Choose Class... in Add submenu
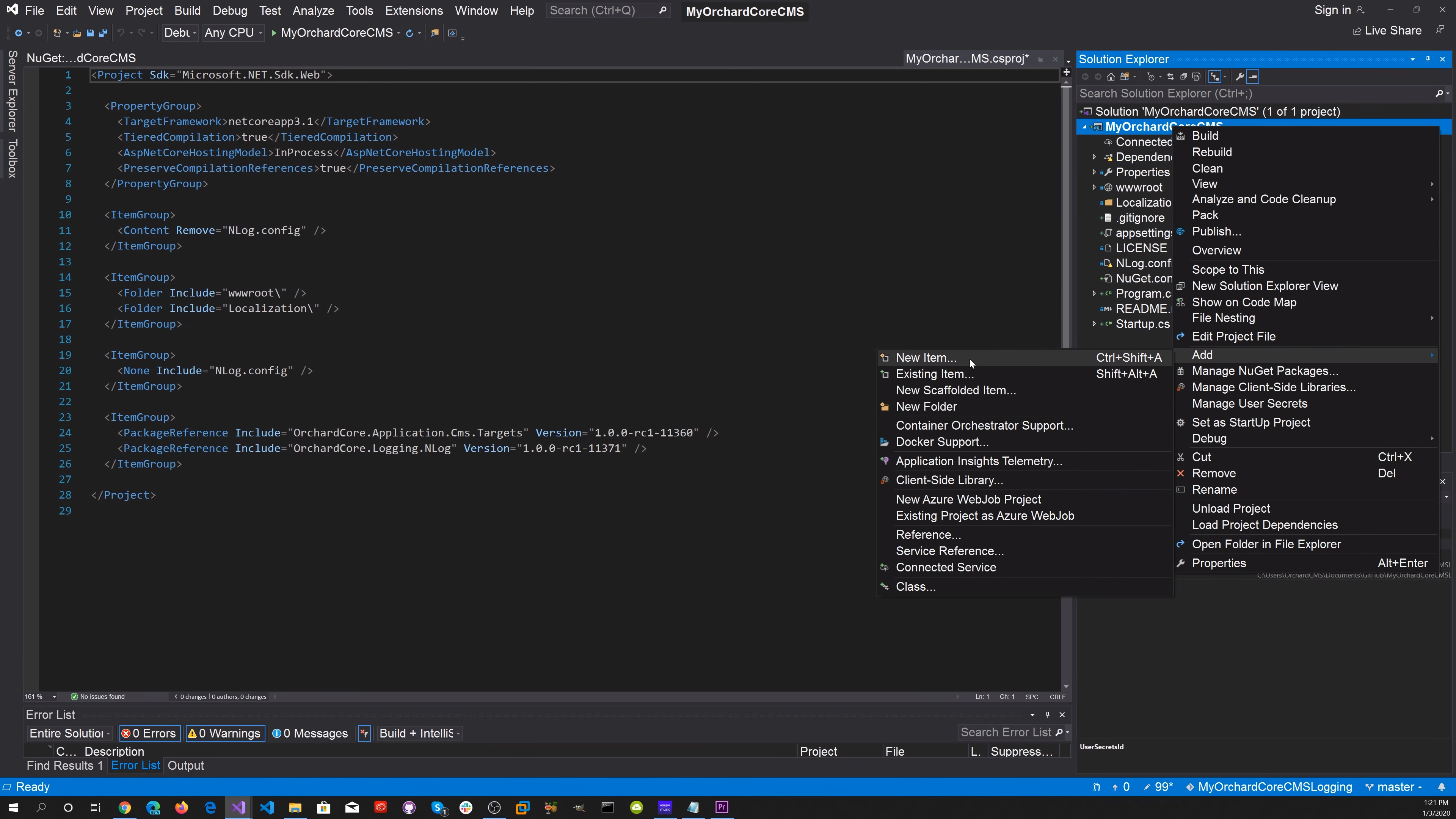Viewport: 1456px width, 819px height. point(1024,587)
